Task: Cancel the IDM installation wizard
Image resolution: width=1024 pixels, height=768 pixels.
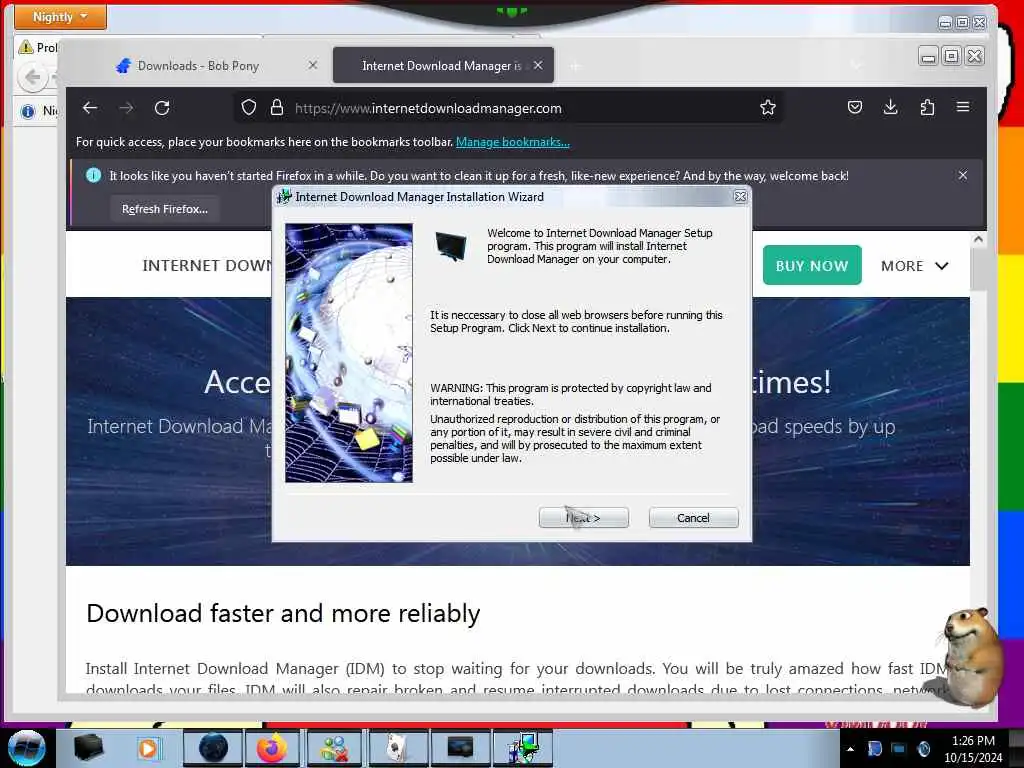Action: [693, 518]
